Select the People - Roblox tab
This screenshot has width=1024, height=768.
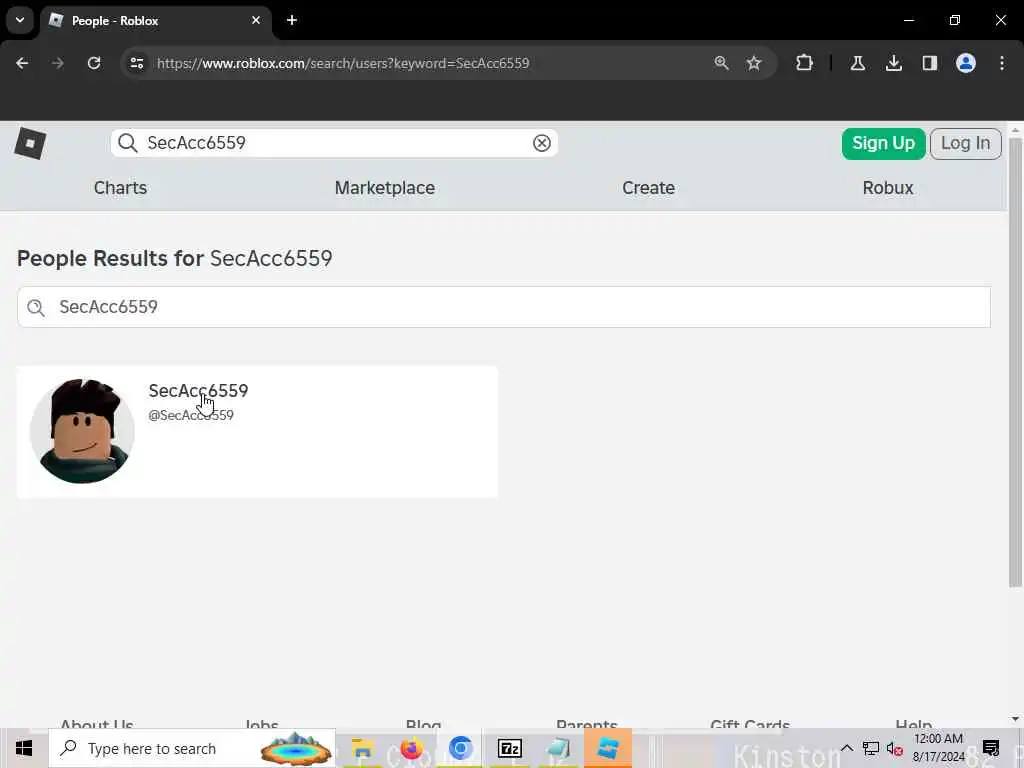(x=157, y=21)
